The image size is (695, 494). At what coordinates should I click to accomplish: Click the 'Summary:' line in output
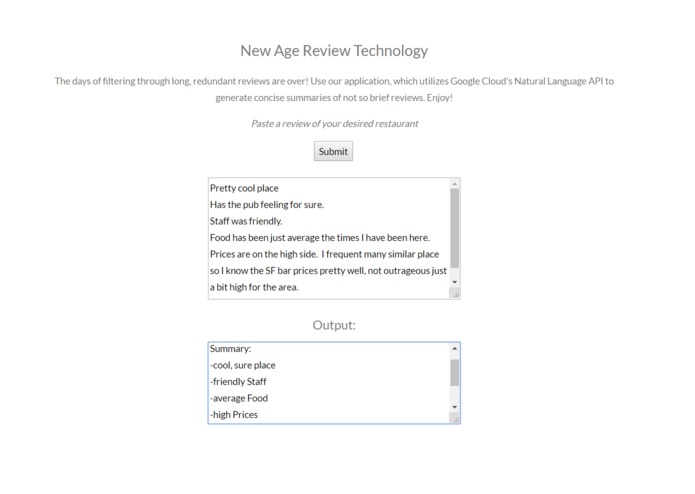click(230, 349)
